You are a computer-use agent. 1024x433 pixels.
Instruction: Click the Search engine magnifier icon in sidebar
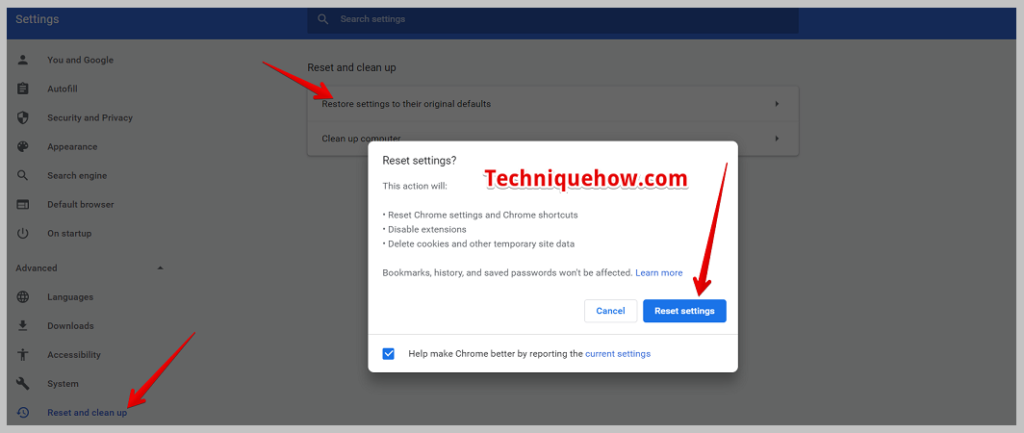(x=23, y=176)
